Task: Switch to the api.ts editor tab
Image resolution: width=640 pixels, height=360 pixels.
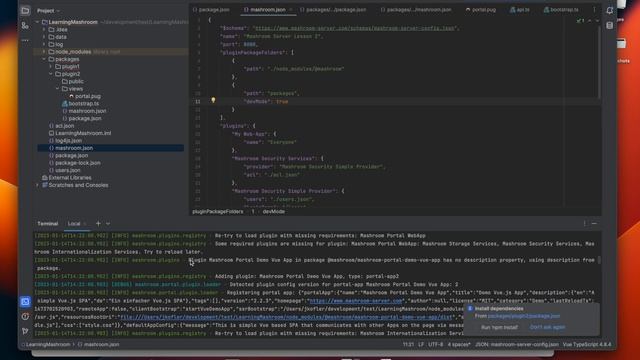Action: point(519,9)
